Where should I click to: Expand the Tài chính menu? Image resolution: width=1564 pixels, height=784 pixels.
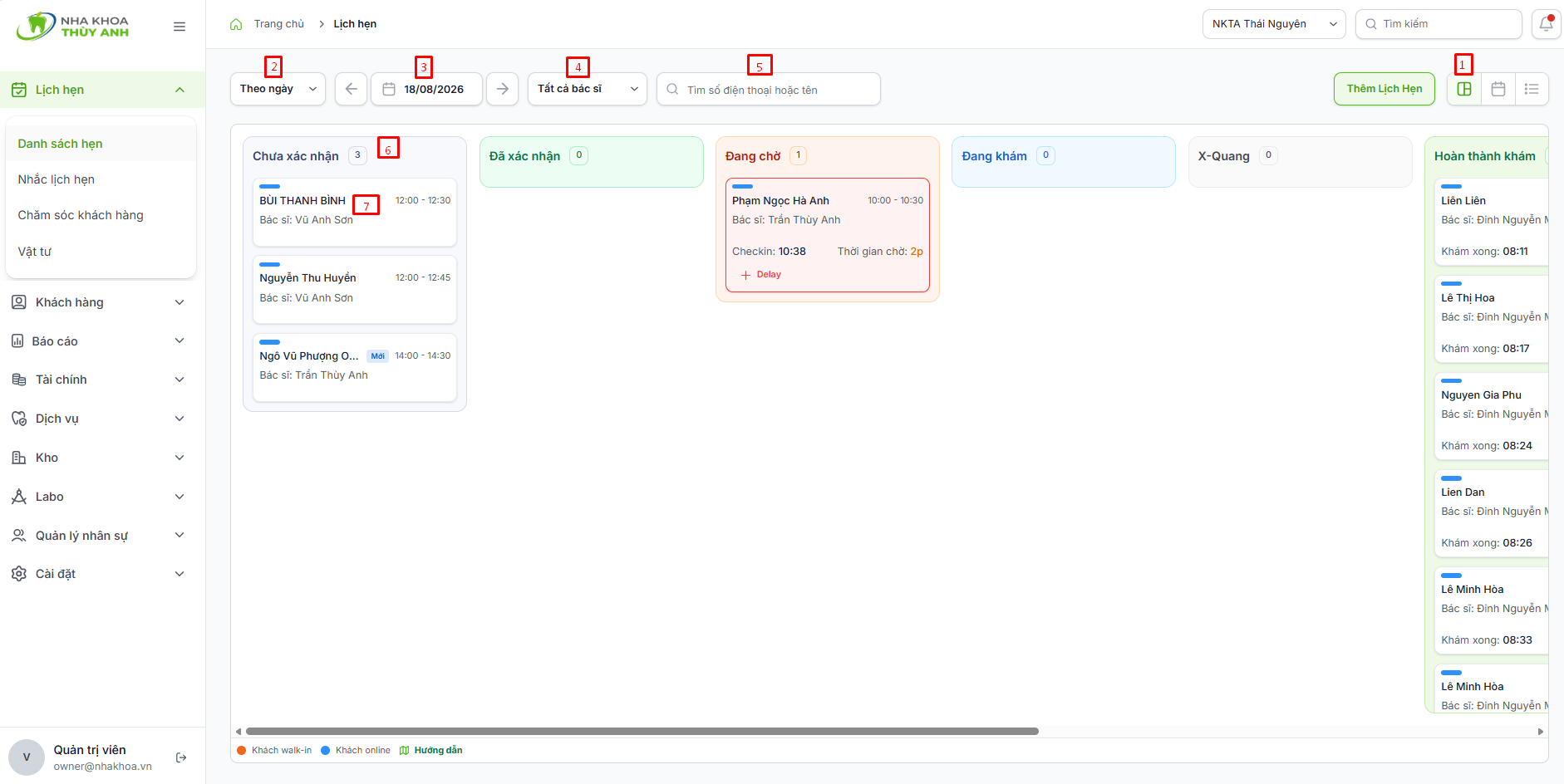point(98,380)
